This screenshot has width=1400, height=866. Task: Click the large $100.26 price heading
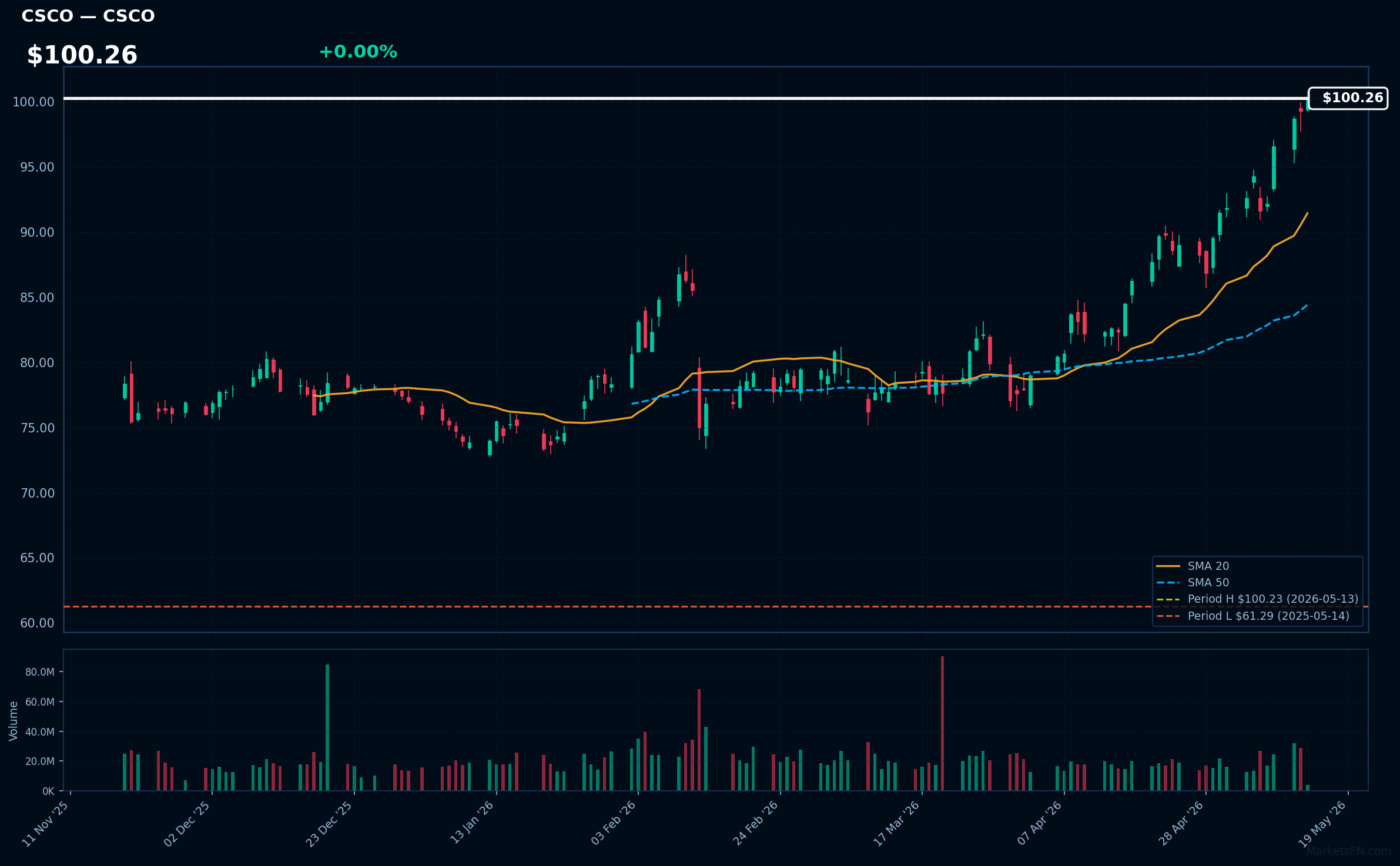pos(82,55)
